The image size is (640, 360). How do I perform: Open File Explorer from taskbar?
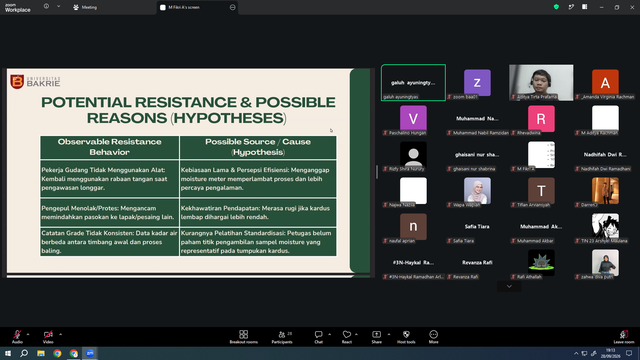pos(41,353)
